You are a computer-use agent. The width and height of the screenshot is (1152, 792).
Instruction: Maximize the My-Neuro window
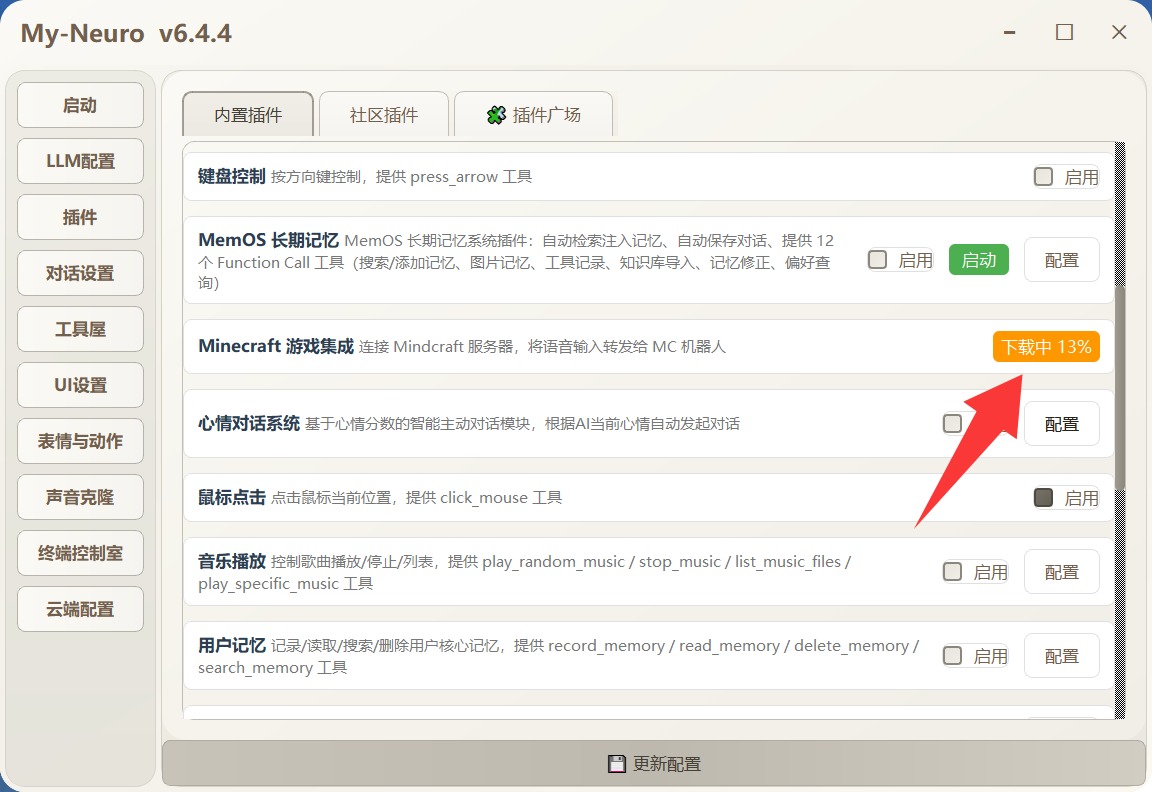tap(1064, 32)
